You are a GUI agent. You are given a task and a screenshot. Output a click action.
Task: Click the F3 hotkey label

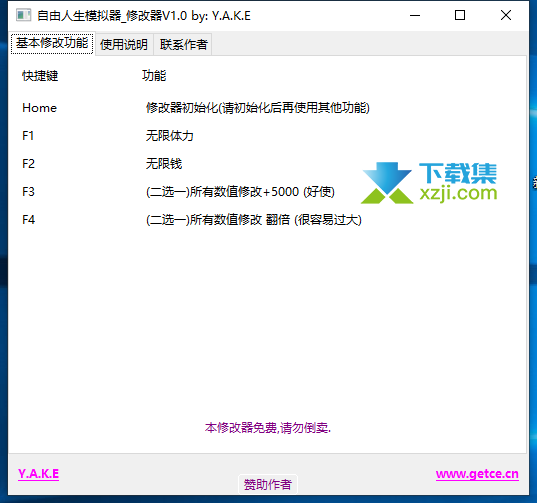(28, 192)
